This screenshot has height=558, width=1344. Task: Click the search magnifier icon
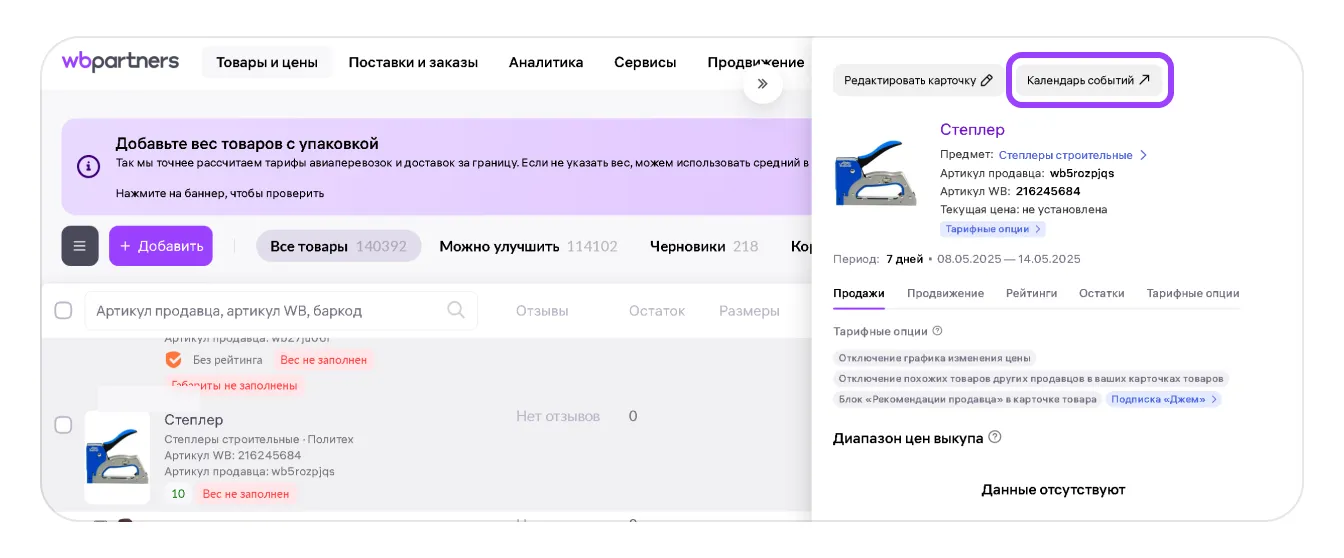point(456,310)
